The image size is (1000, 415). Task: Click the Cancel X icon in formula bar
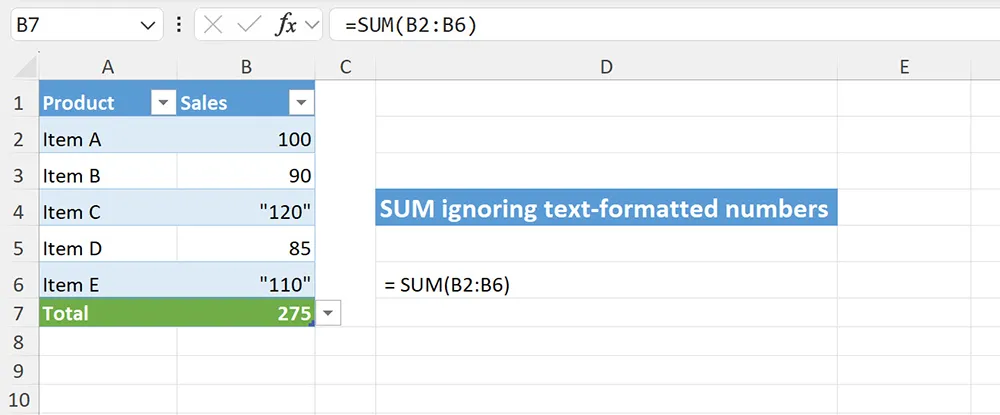[x=212, y=26]
